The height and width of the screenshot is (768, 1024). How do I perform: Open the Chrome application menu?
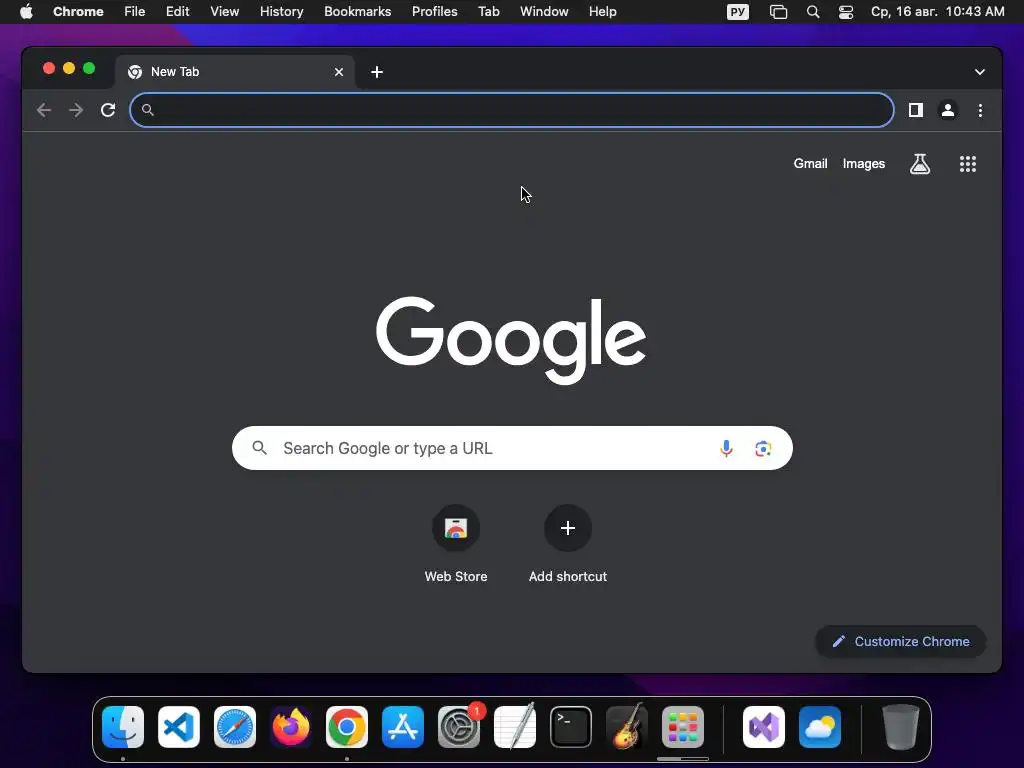(78, 12)
